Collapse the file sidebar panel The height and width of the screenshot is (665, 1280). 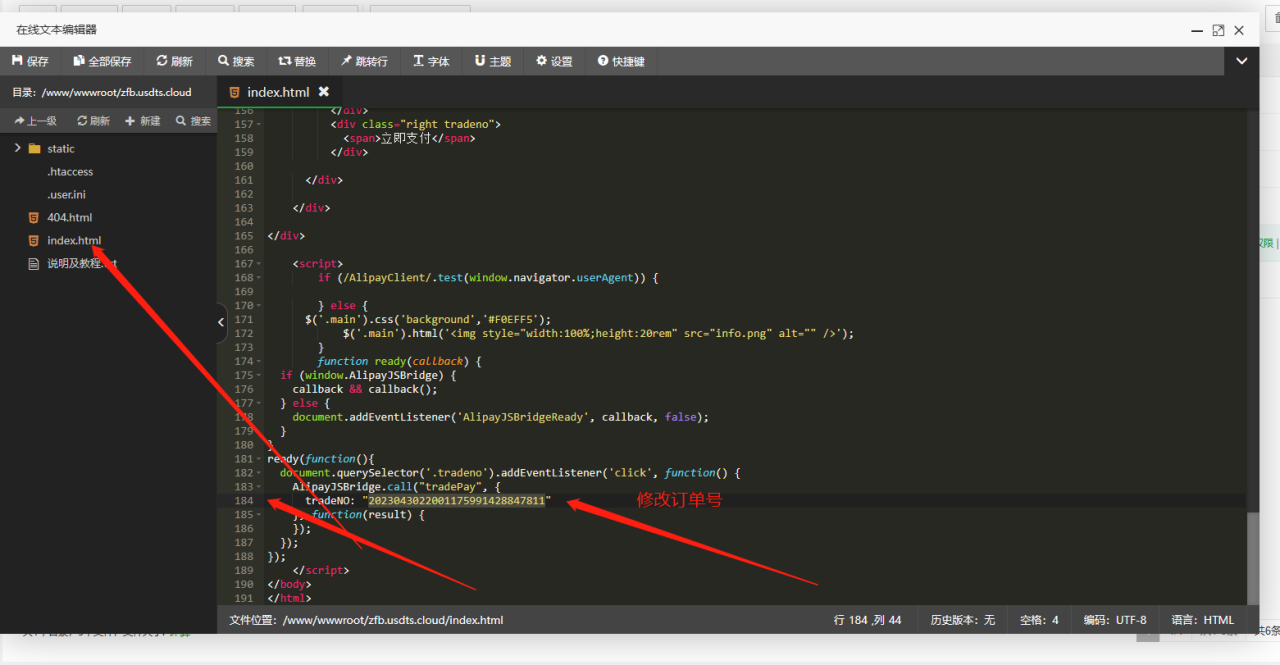222,322
